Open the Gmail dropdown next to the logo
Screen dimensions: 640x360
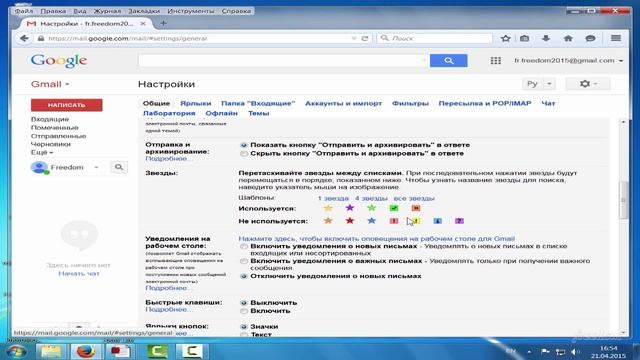(x=50, y=84)
